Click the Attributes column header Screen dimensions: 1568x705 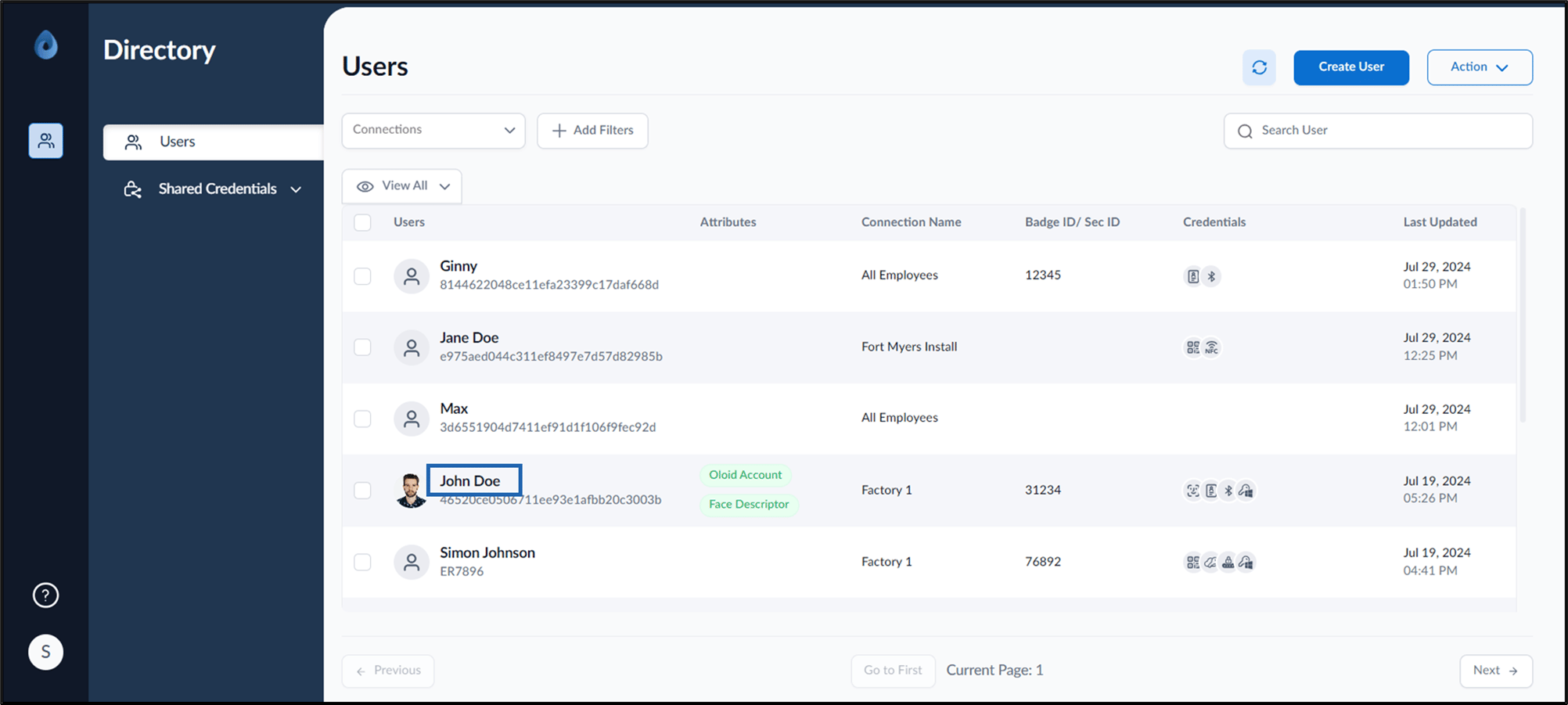click(728, 222)
